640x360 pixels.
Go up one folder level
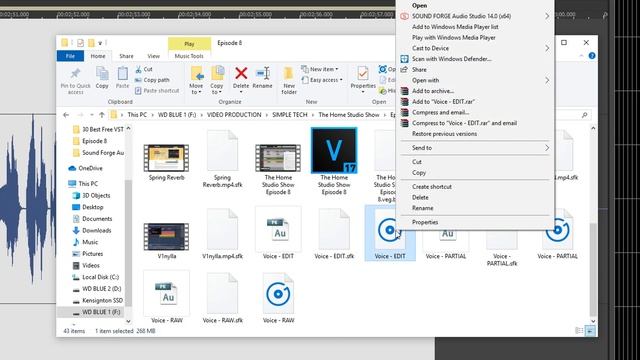[102, 115]
